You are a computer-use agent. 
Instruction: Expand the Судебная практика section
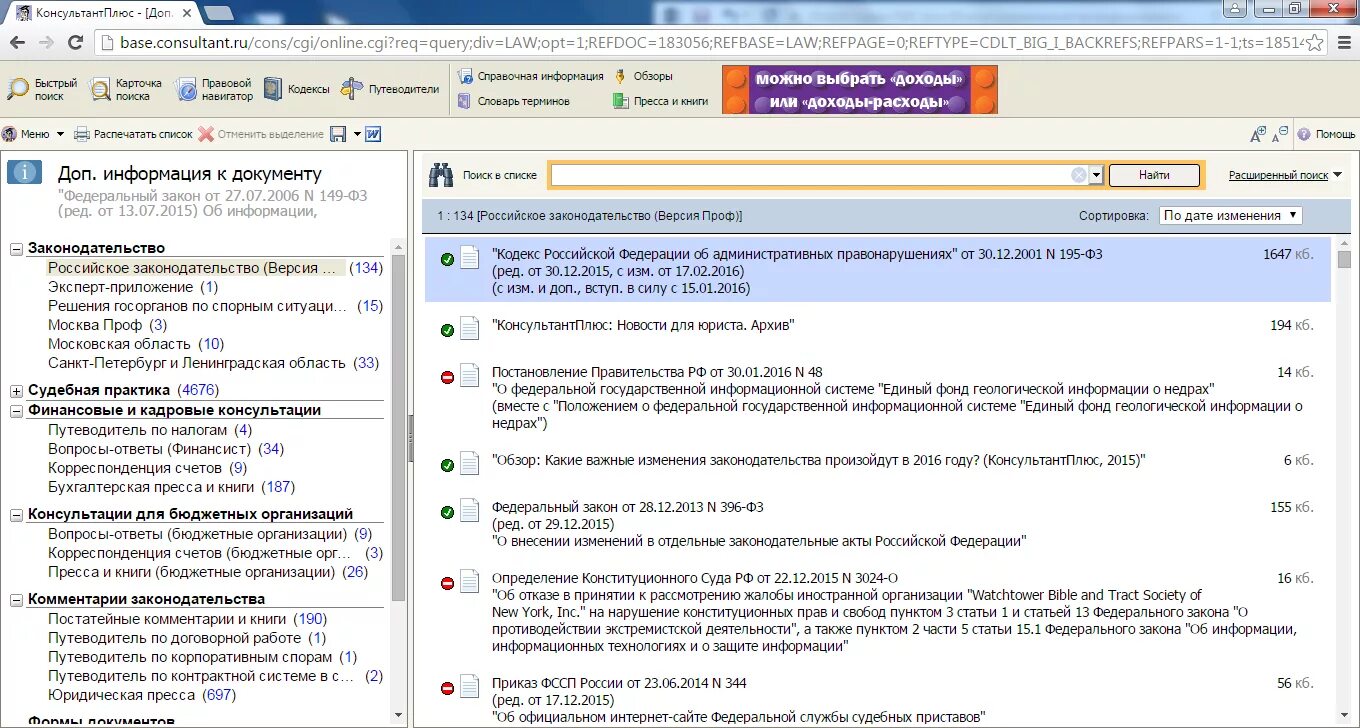pyautogui.click(x=17, y=391)
